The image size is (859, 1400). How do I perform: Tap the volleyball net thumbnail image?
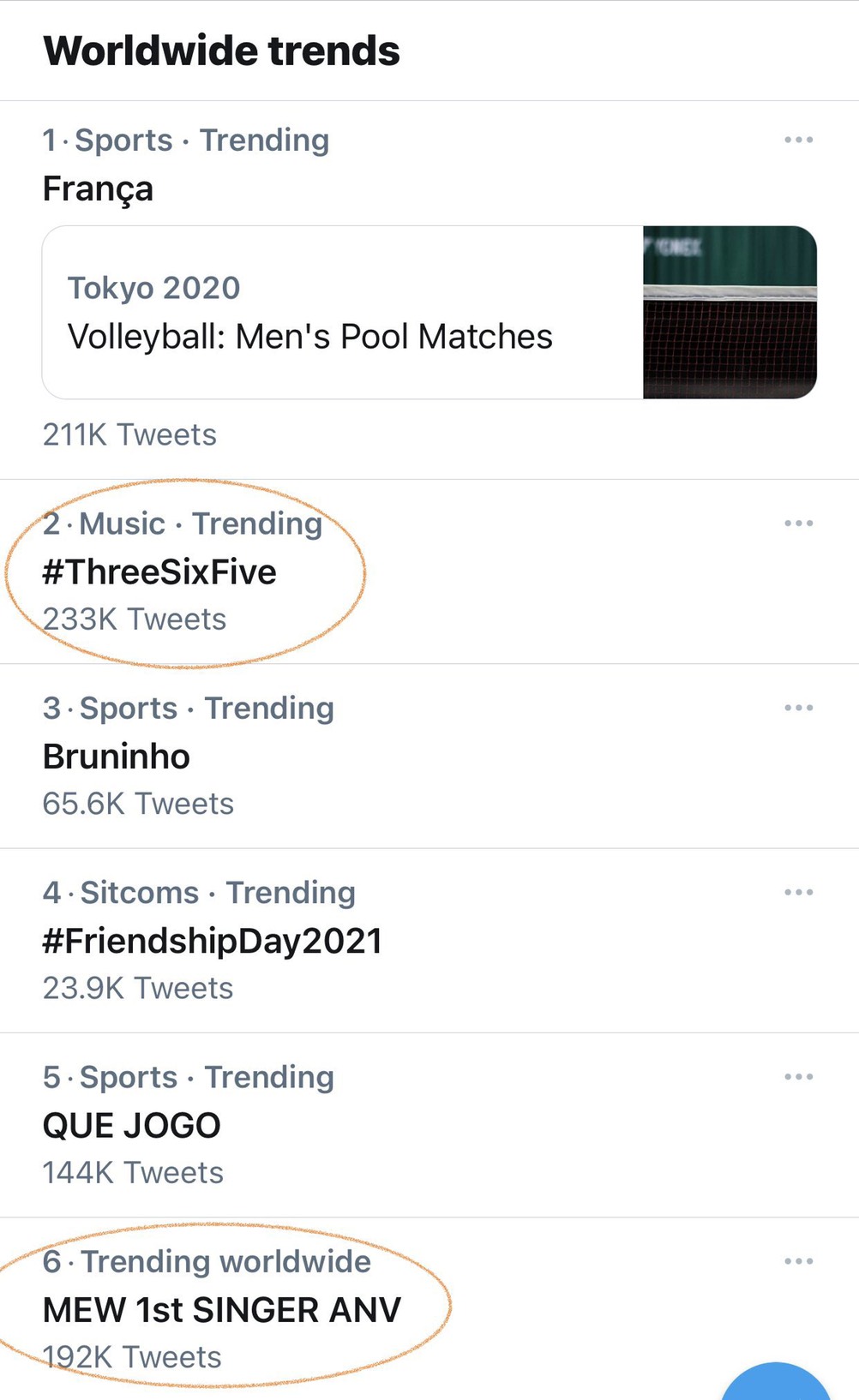click(x=730, y=312)
